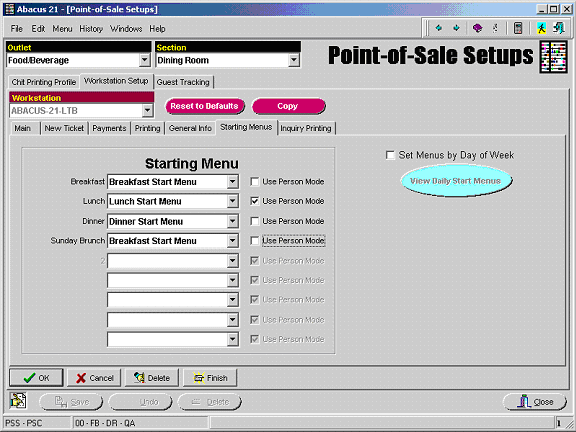The height and width of the screenshot is (432, 576).
Task: Open the purple book help icon
Action: 477,28
